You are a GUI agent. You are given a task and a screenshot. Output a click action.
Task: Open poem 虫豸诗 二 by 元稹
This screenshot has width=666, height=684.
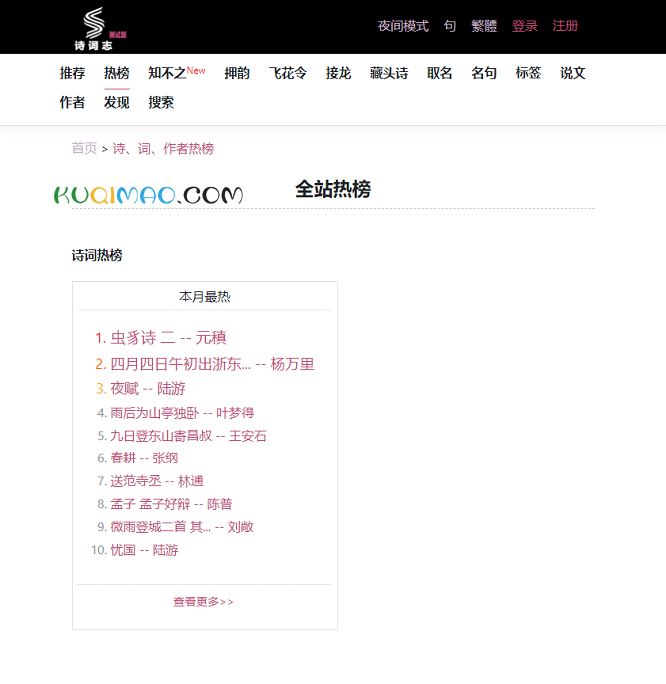(168, 338)
